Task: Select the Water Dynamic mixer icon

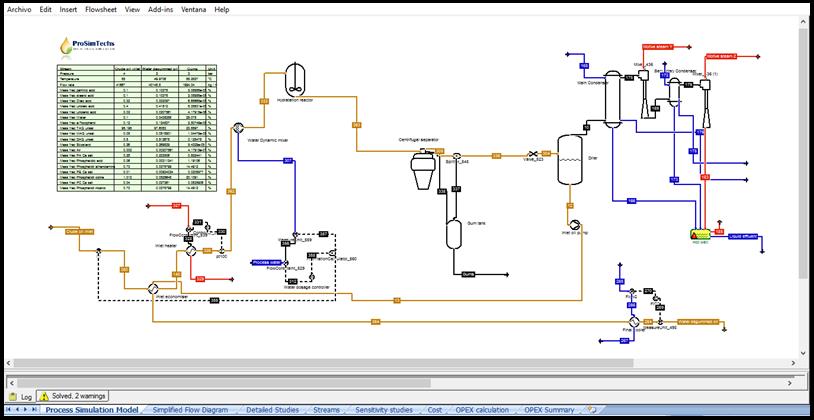Action: (240, 128)
